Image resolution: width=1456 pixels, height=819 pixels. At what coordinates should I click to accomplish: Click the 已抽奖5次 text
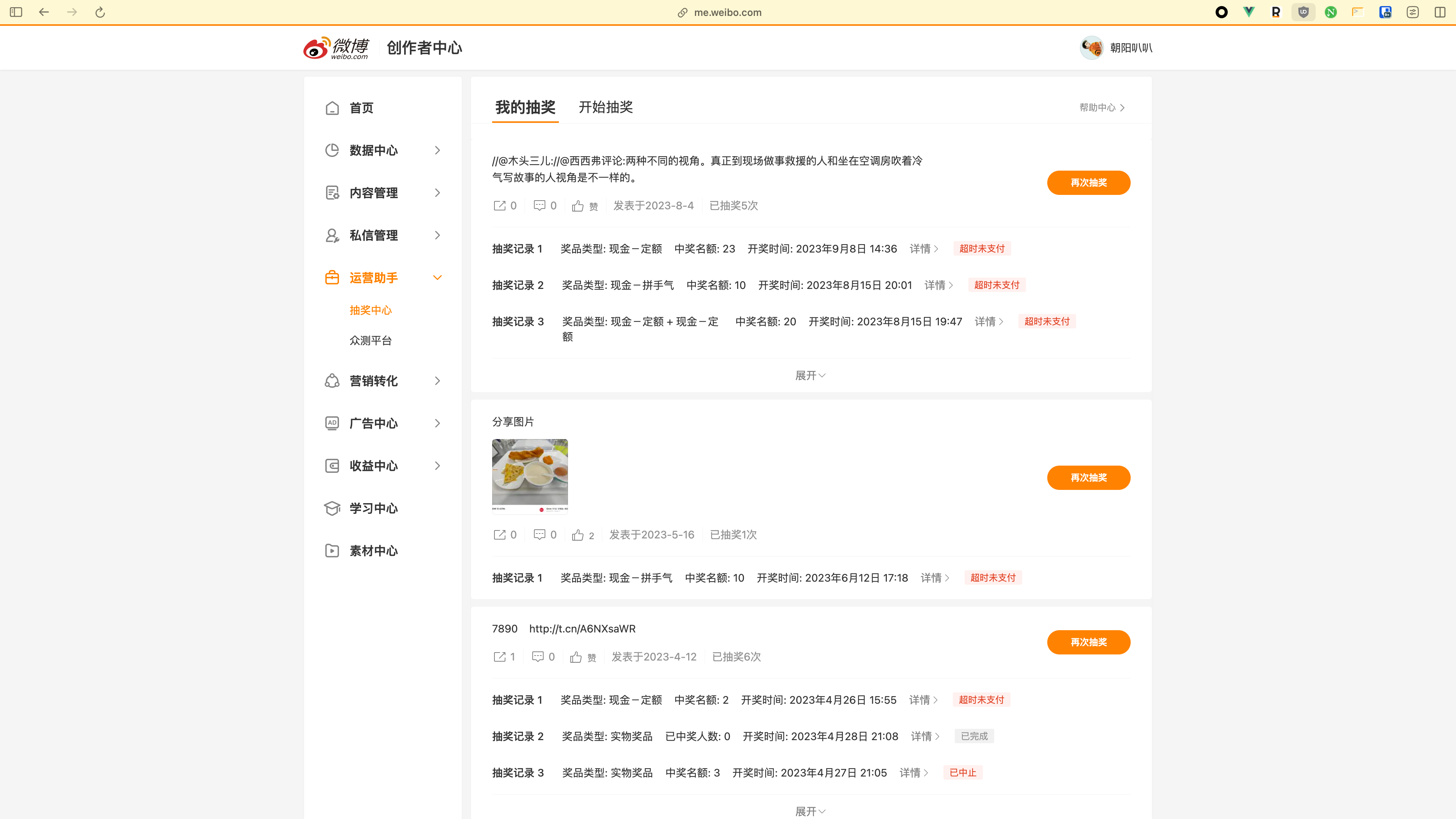[733, 206]
